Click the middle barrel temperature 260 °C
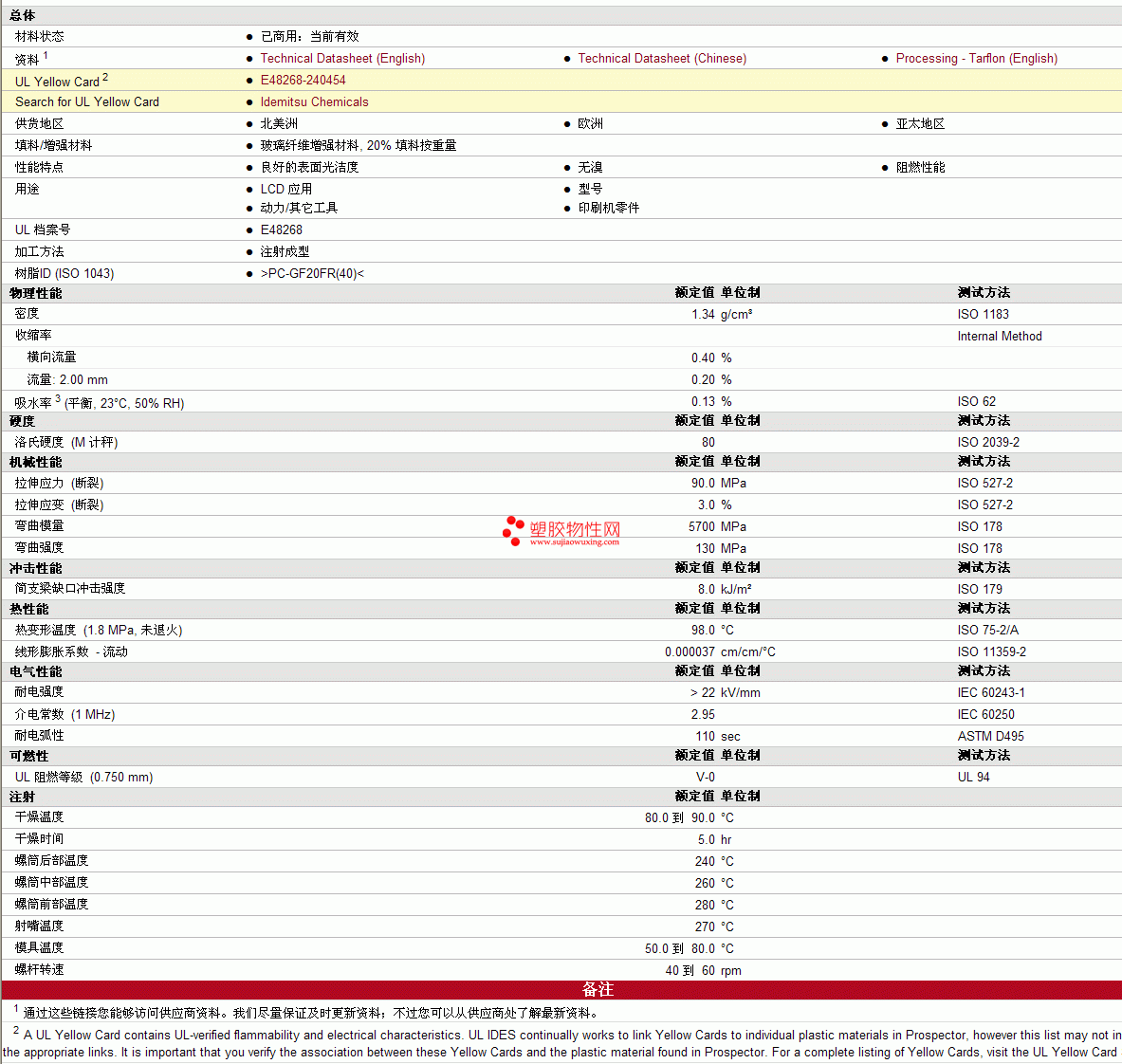 pyautogui.click(x=714, y=884)
